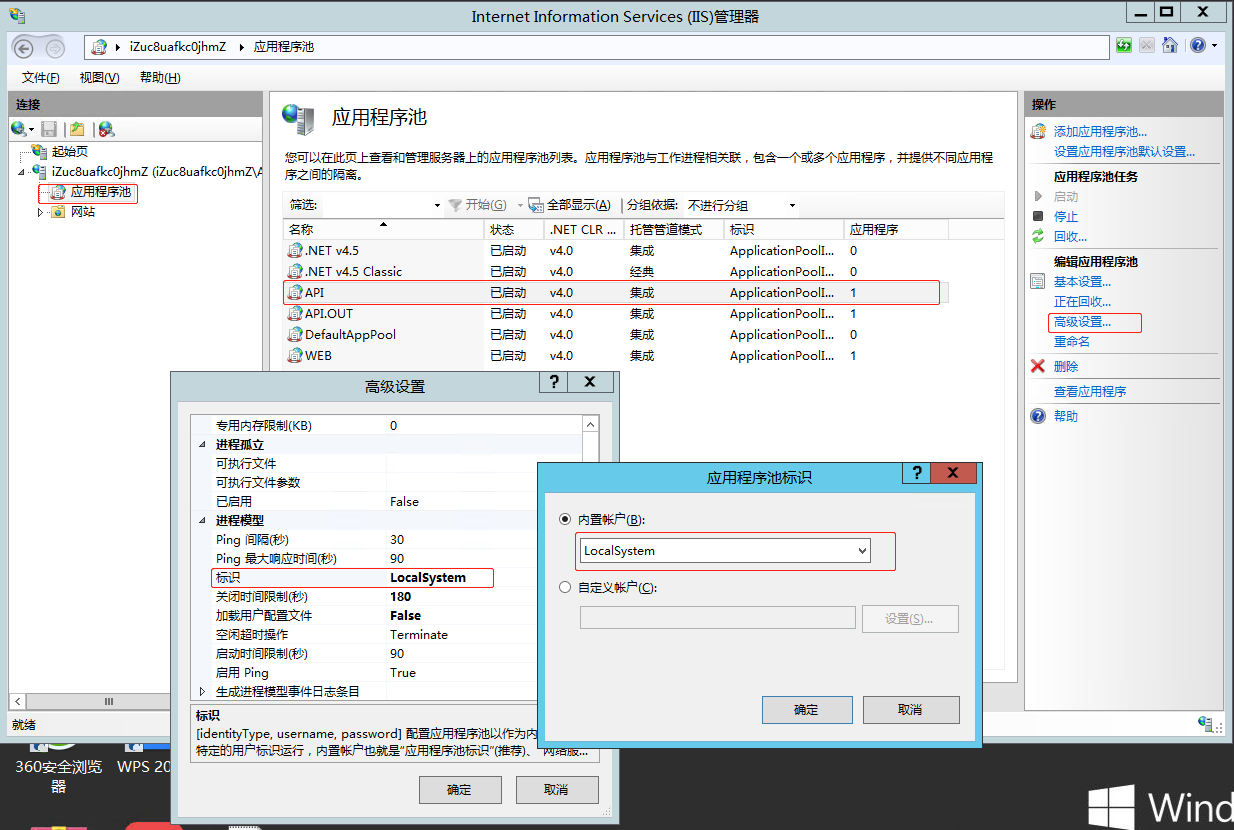Collapse the iZuc8uafkc0jhmZ server tree node

tap(23, 173)
